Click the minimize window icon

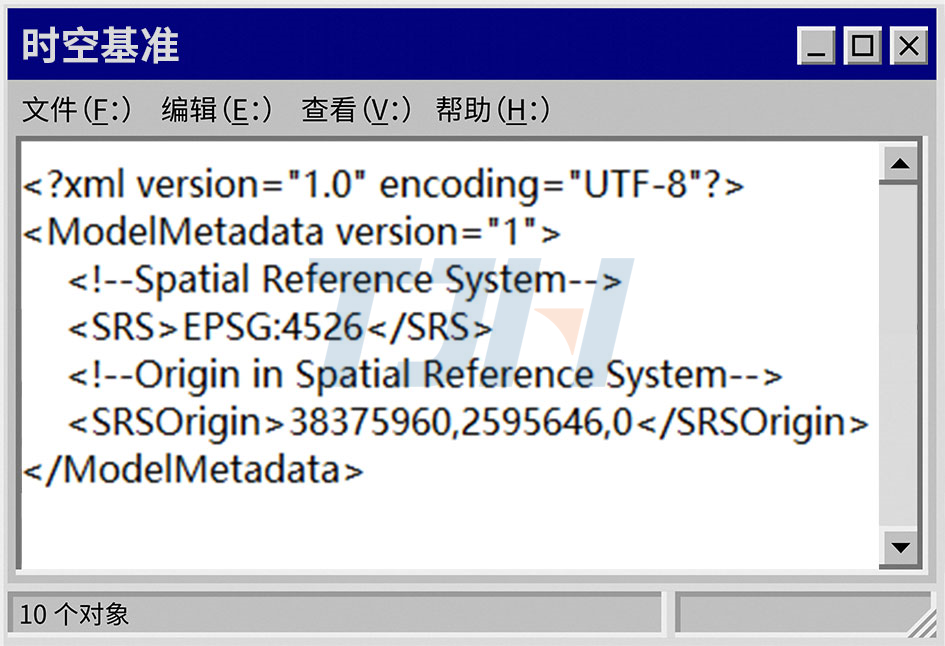click(x=815, y=46)
